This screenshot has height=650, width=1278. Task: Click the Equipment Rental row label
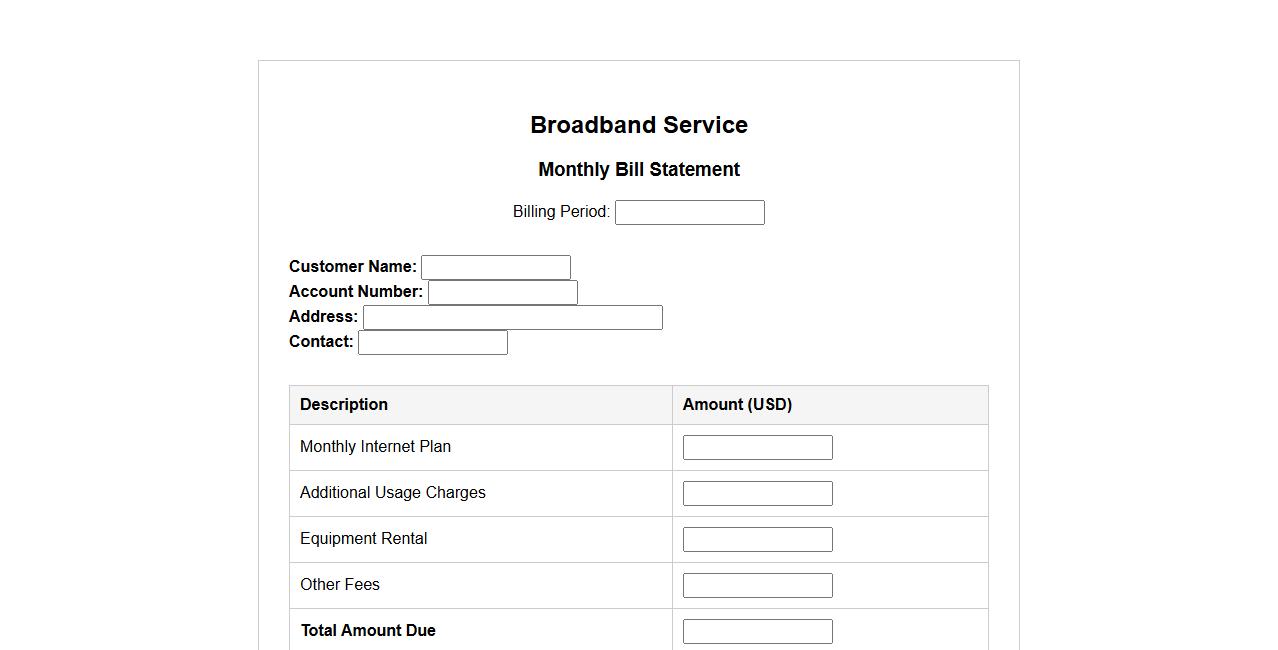(x=363, y=539)
